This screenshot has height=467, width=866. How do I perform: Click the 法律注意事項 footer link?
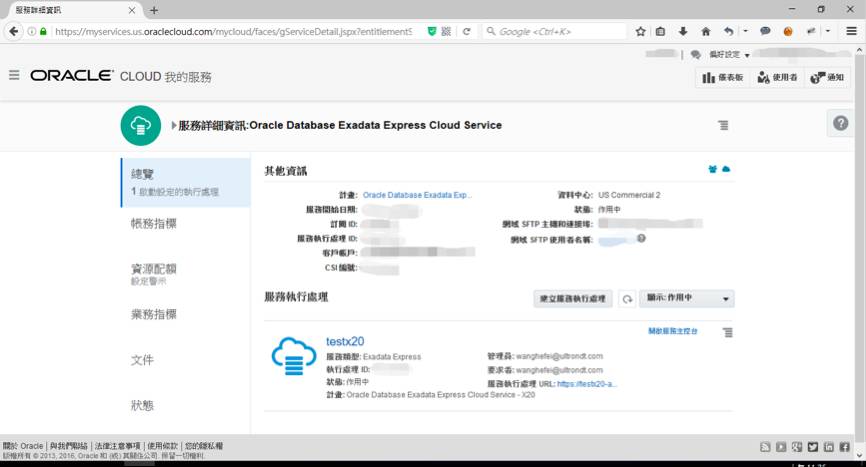point(118,445)
